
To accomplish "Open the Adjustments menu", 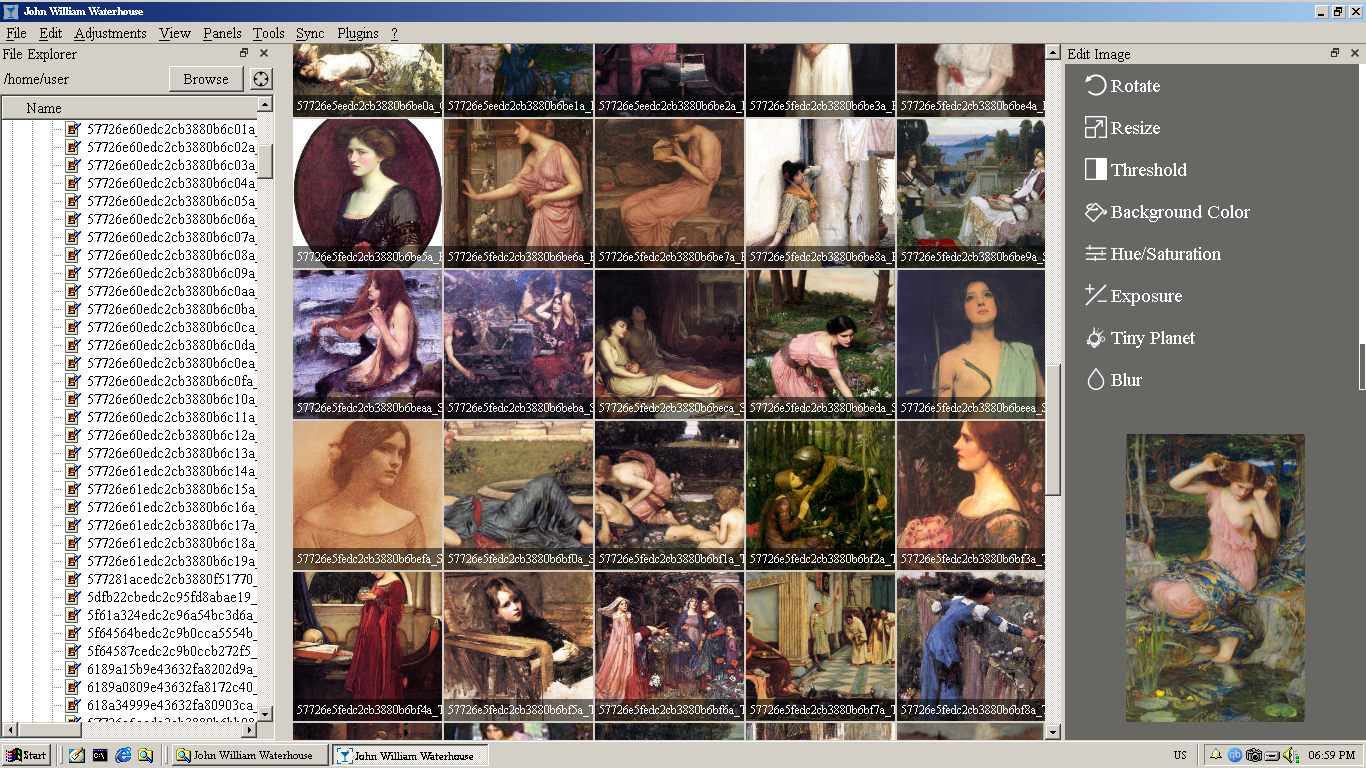I will (x=110, y=33).
